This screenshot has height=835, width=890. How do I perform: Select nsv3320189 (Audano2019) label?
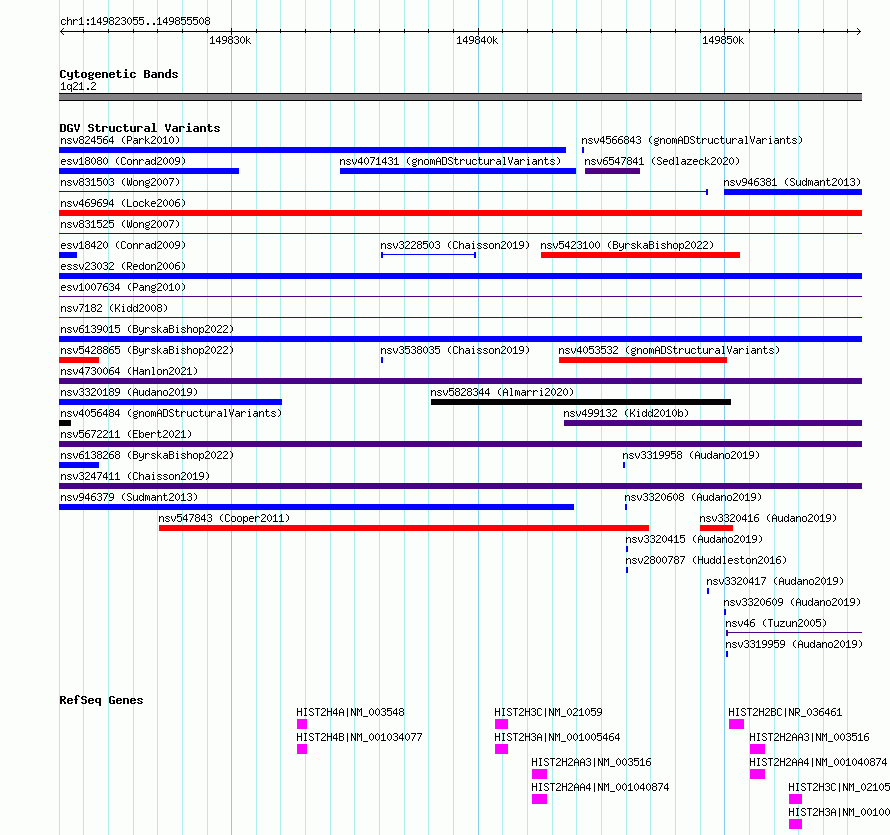pyautogui.click(x=129, y=392)
